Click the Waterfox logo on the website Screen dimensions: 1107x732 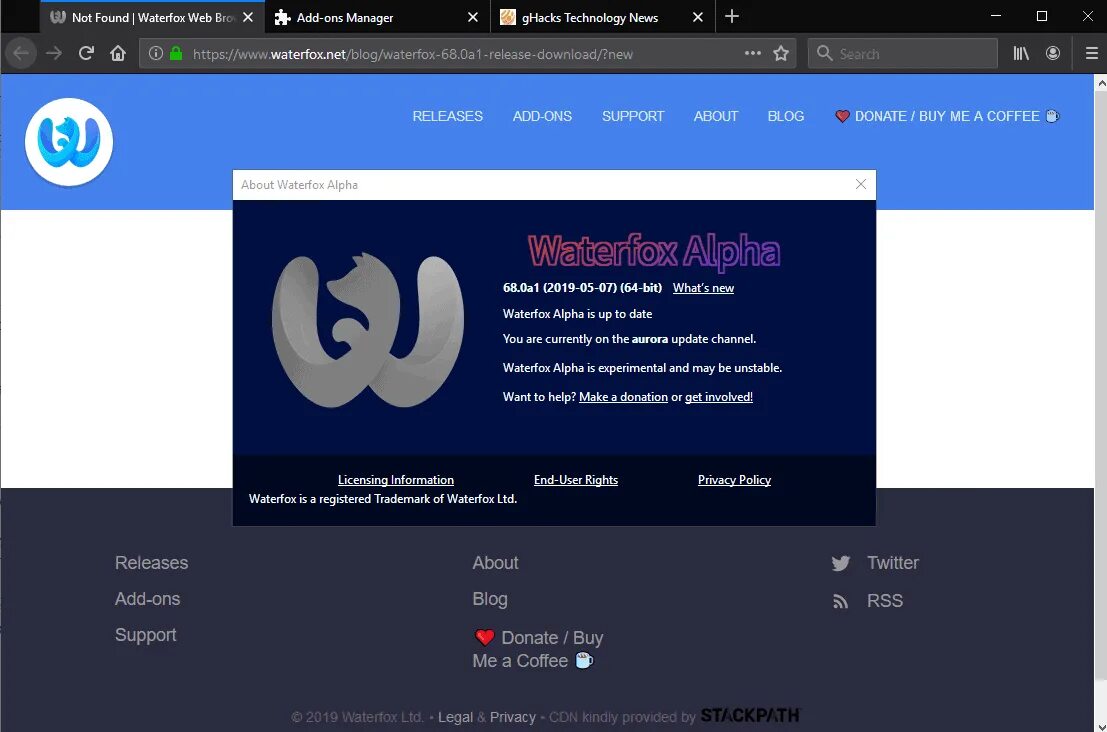68,142
